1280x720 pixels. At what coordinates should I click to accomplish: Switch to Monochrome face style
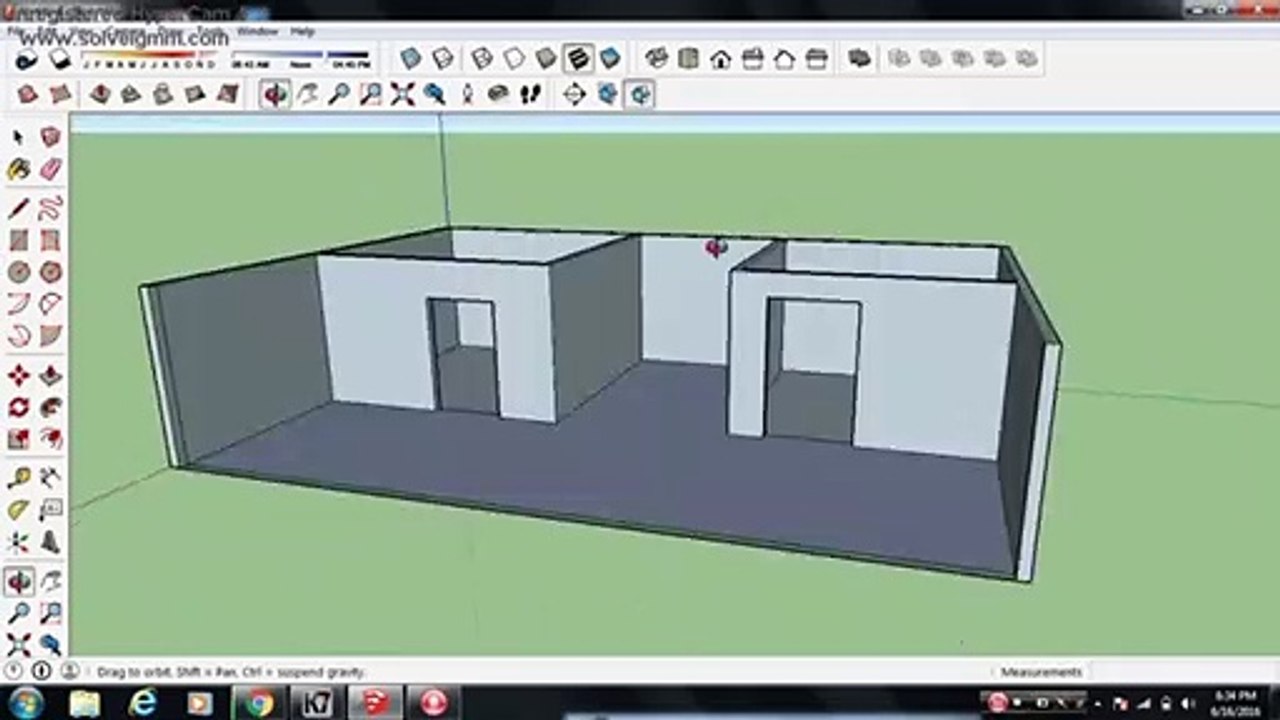point(610,59)
